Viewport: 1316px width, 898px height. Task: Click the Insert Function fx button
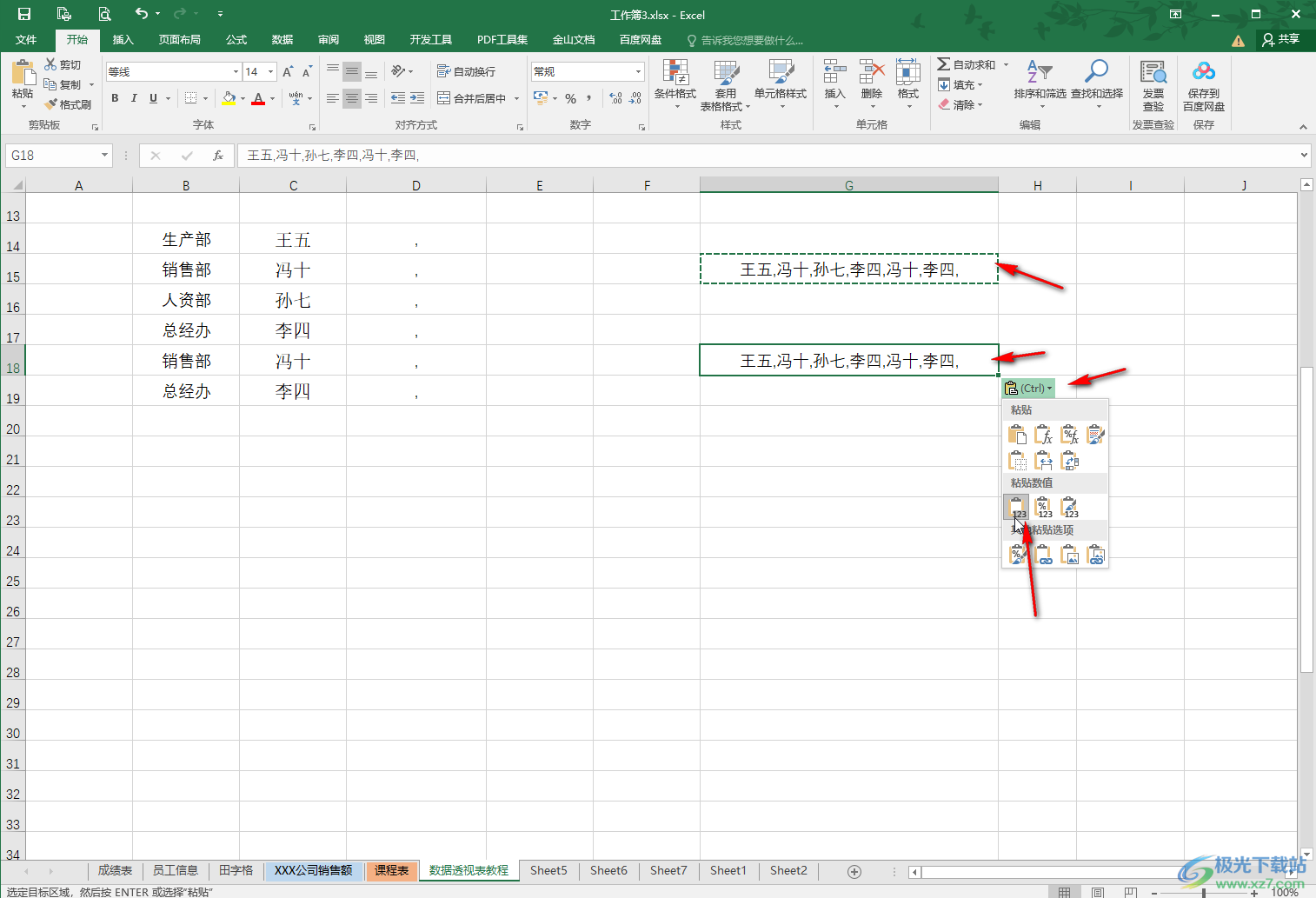pyautogui.click(x=218, y=156)
